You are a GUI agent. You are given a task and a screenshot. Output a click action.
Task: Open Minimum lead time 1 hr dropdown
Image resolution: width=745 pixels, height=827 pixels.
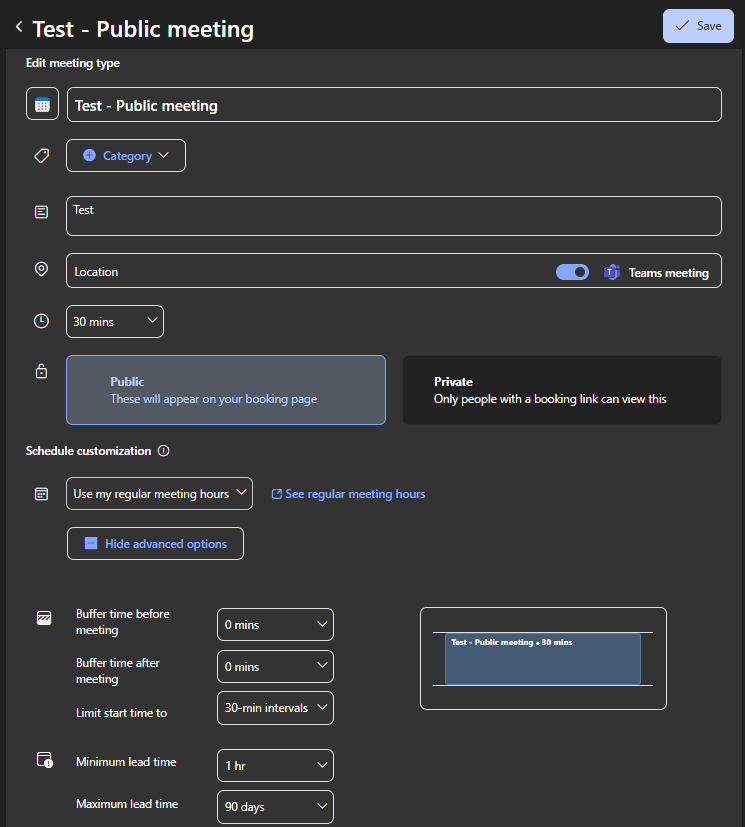click(275, 765)
